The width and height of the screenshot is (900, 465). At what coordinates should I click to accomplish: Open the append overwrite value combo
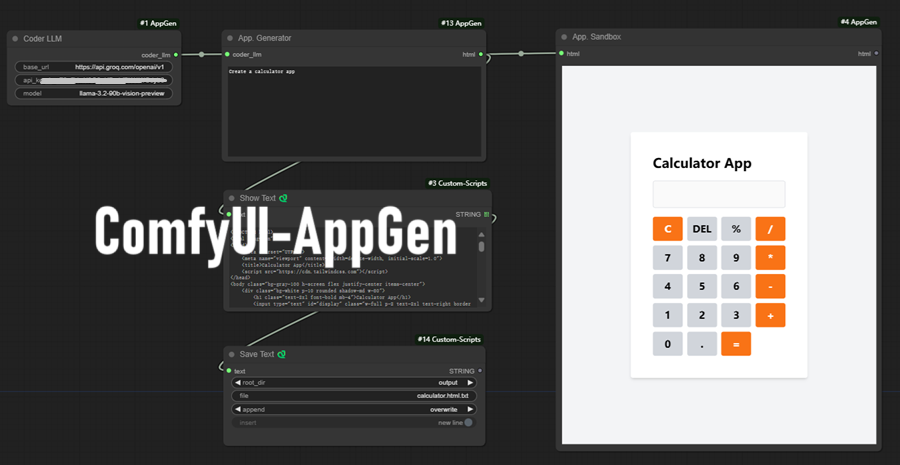[444, 409]
